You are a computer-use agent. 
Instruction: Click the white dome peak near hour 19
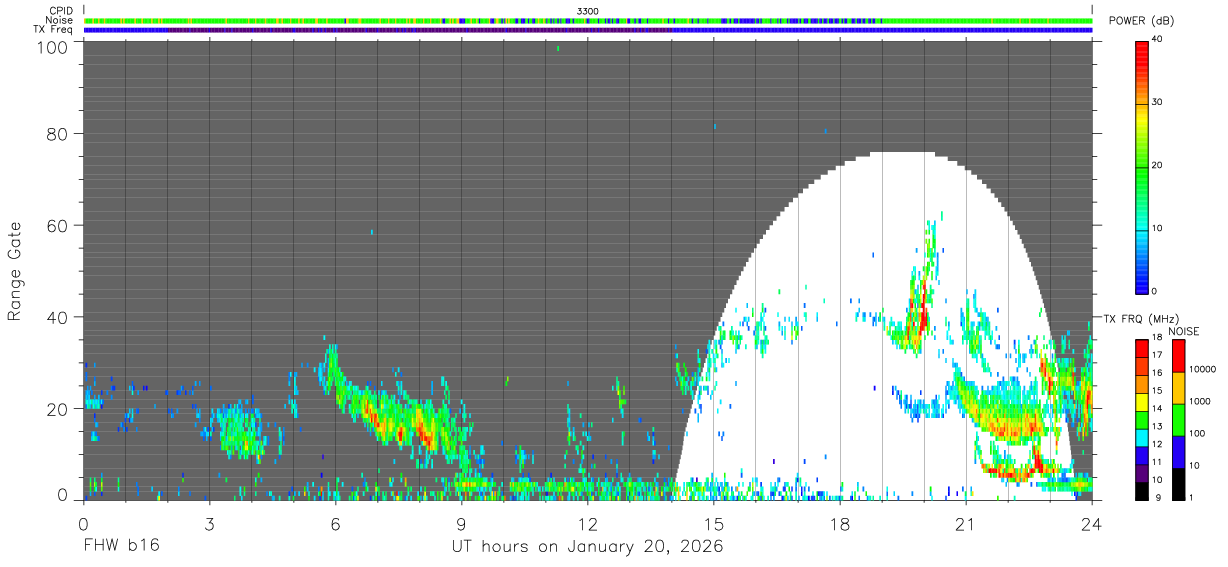(902, 155)
